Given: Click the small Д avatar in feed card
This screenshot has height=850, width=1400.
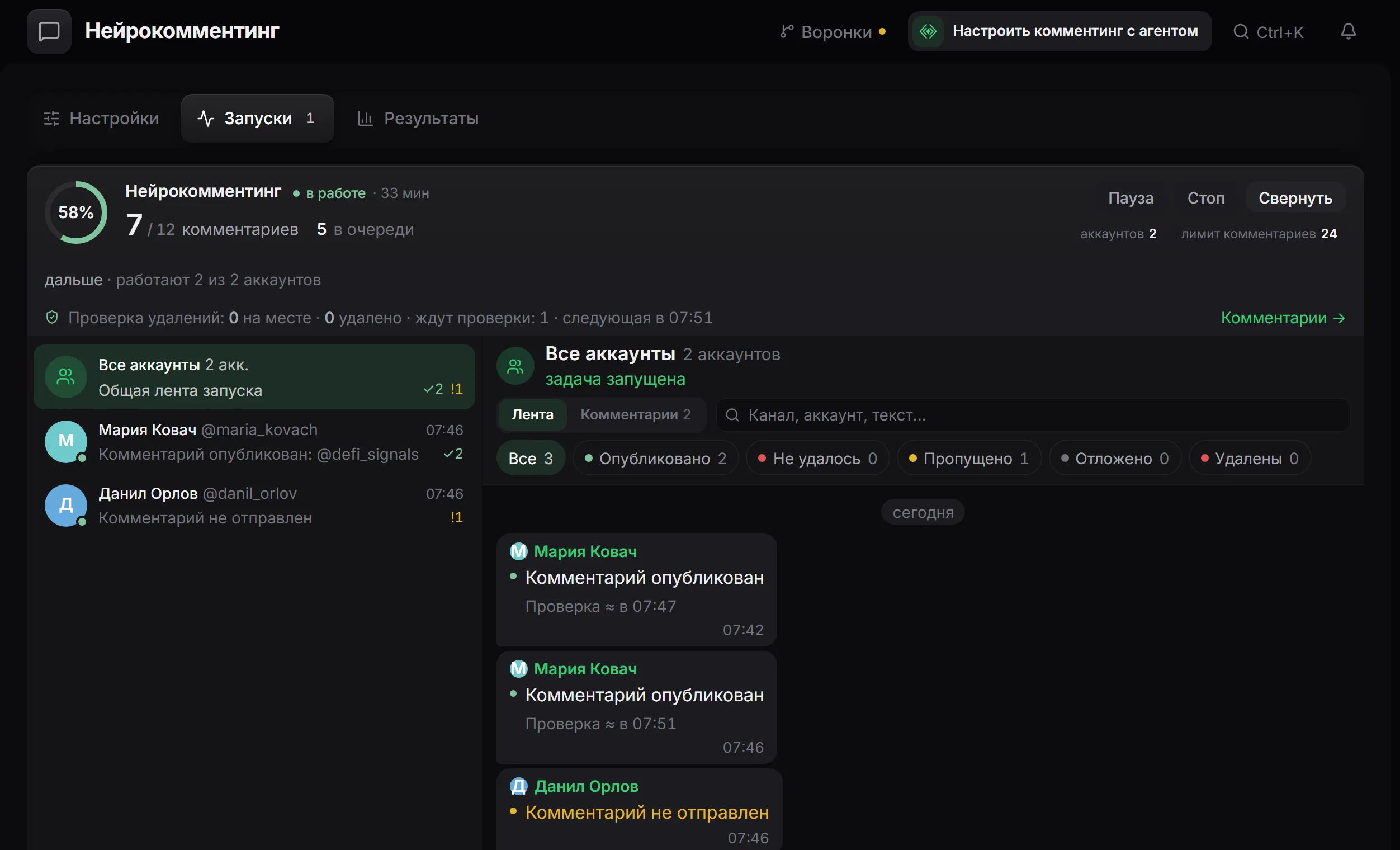Looking at the screenshot, I should (518, 786).
